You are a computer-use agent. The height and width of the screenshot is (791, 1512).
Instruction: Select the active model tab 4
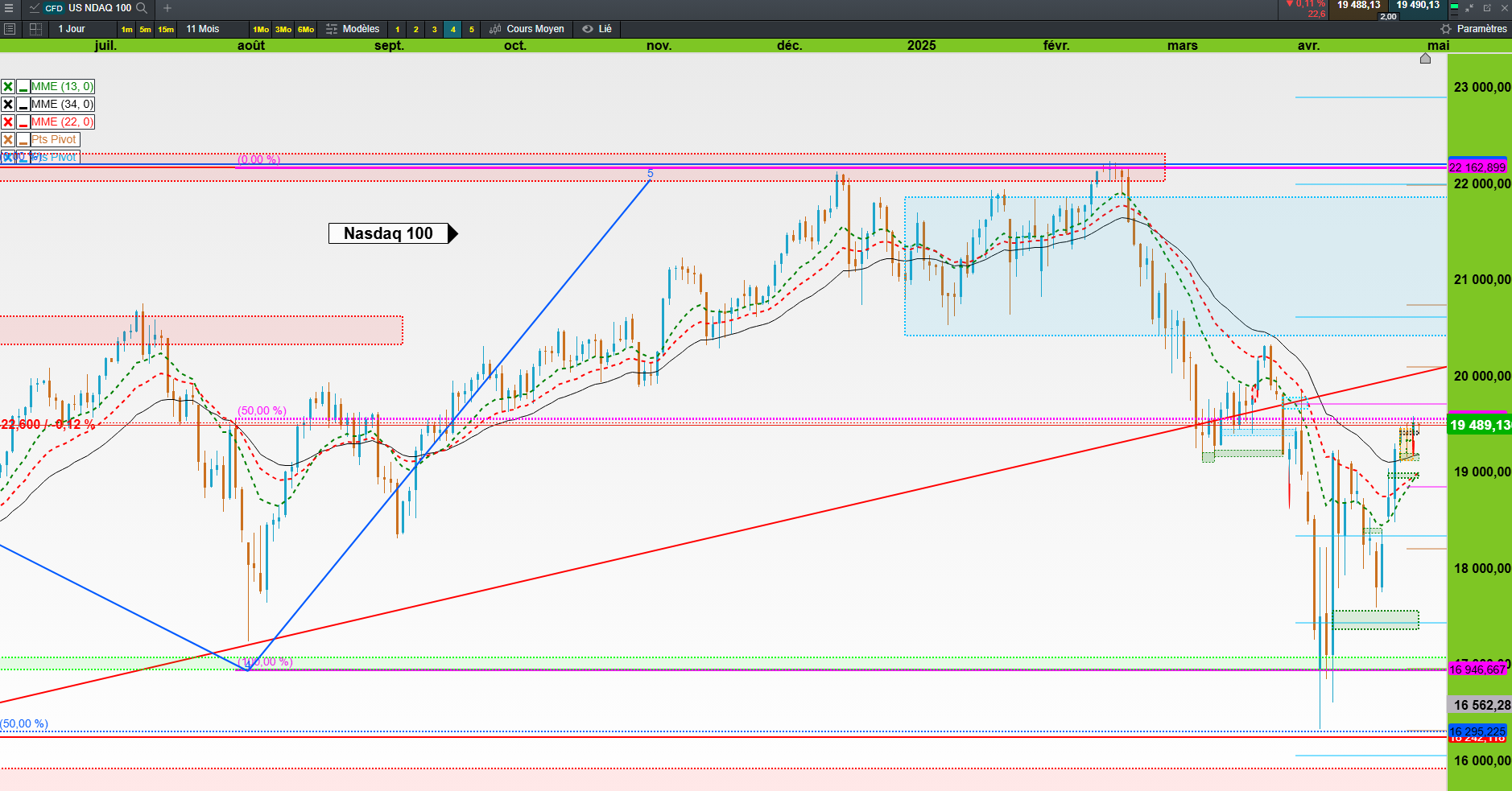coord(453,30)
